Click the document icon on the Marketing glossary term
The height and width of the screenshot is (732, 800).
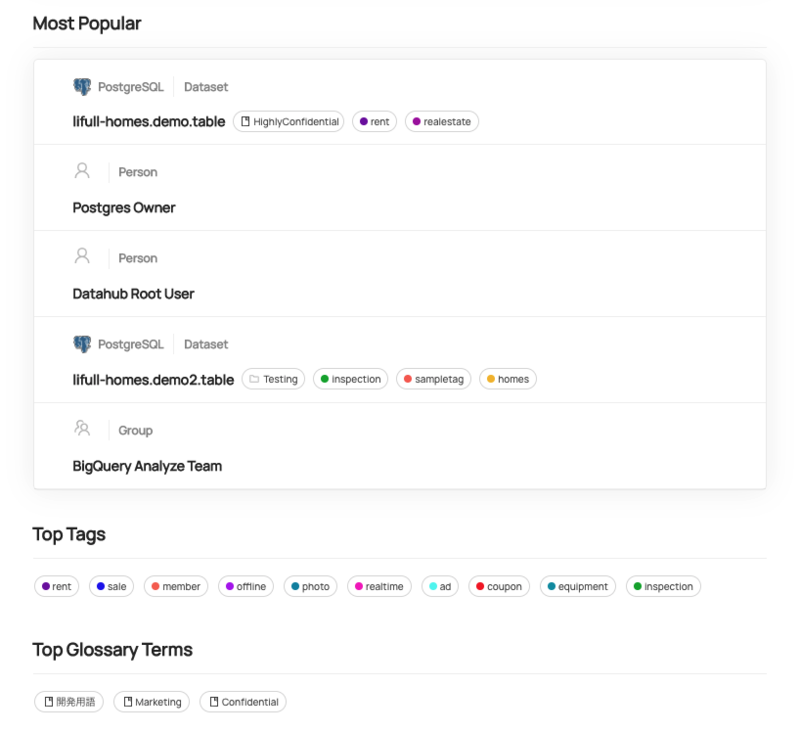click(x=127, y=702)
